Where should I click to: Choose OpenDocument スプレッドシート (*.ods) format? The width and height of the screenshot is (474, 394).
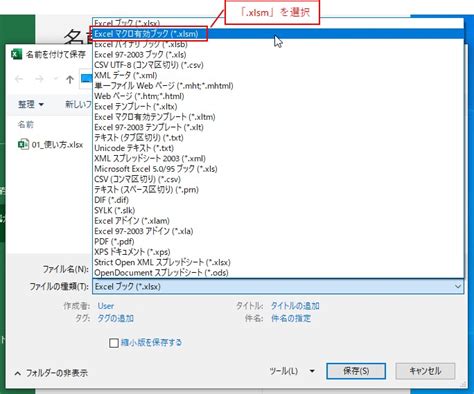point(278,272)
